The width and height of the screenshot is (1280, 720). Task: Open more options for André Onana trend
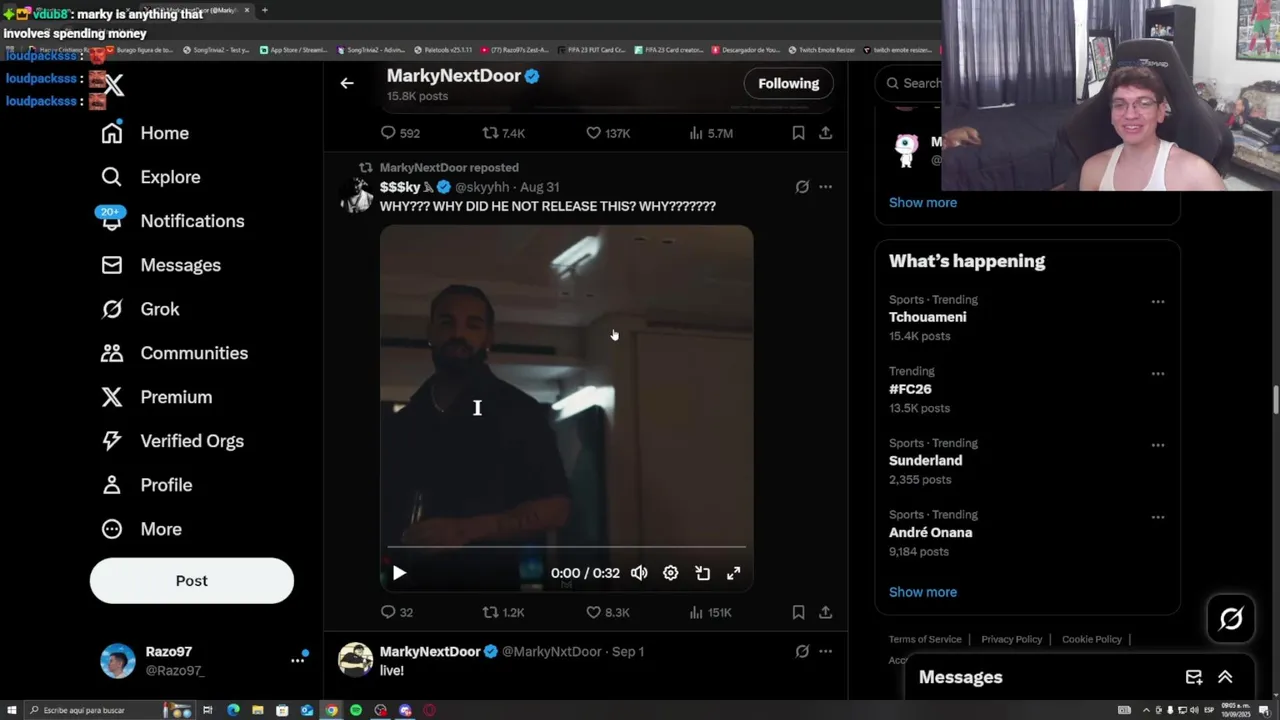point(1157,517)
